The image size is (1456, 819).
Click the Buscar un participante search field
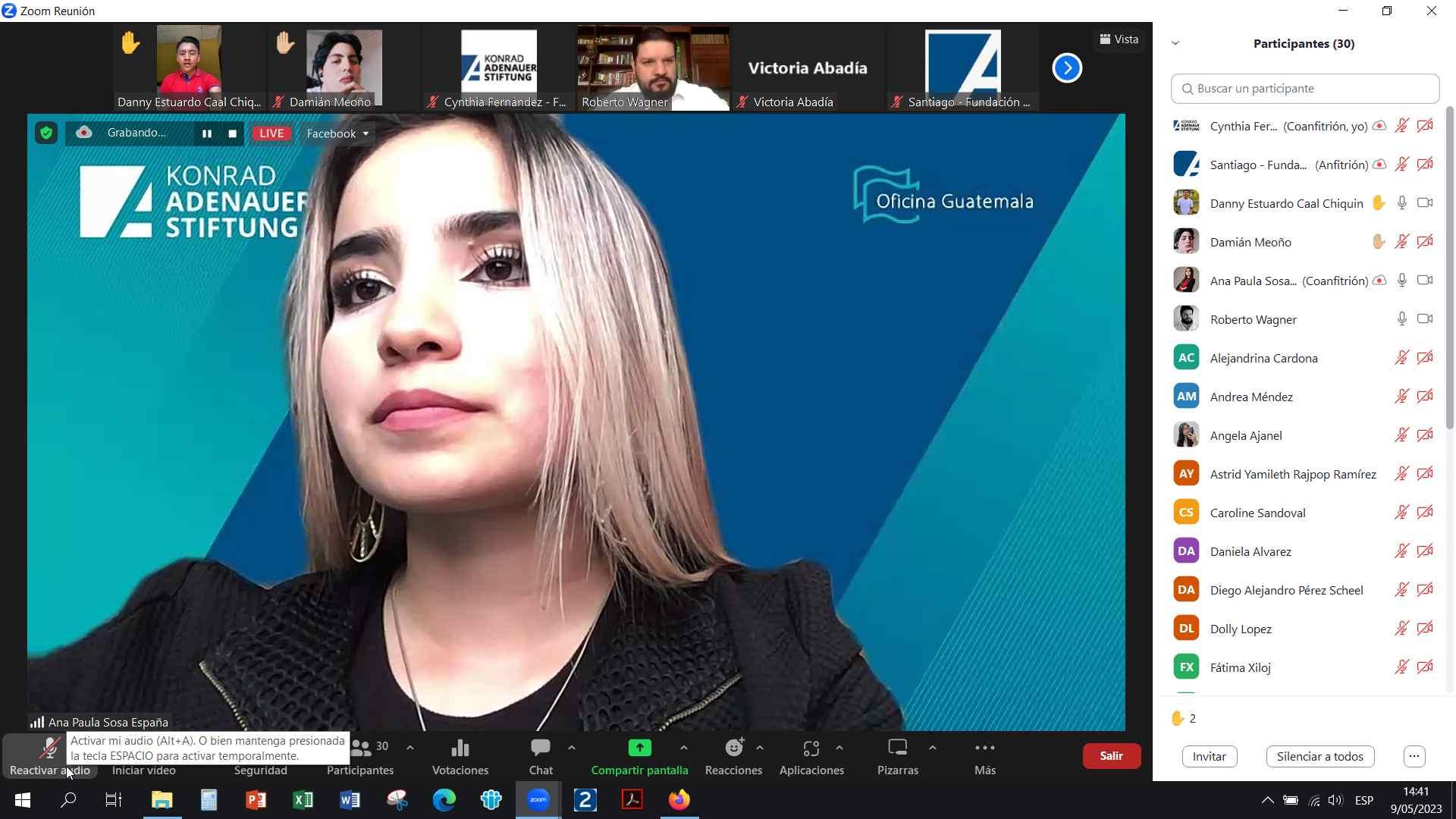point(1304,89)
